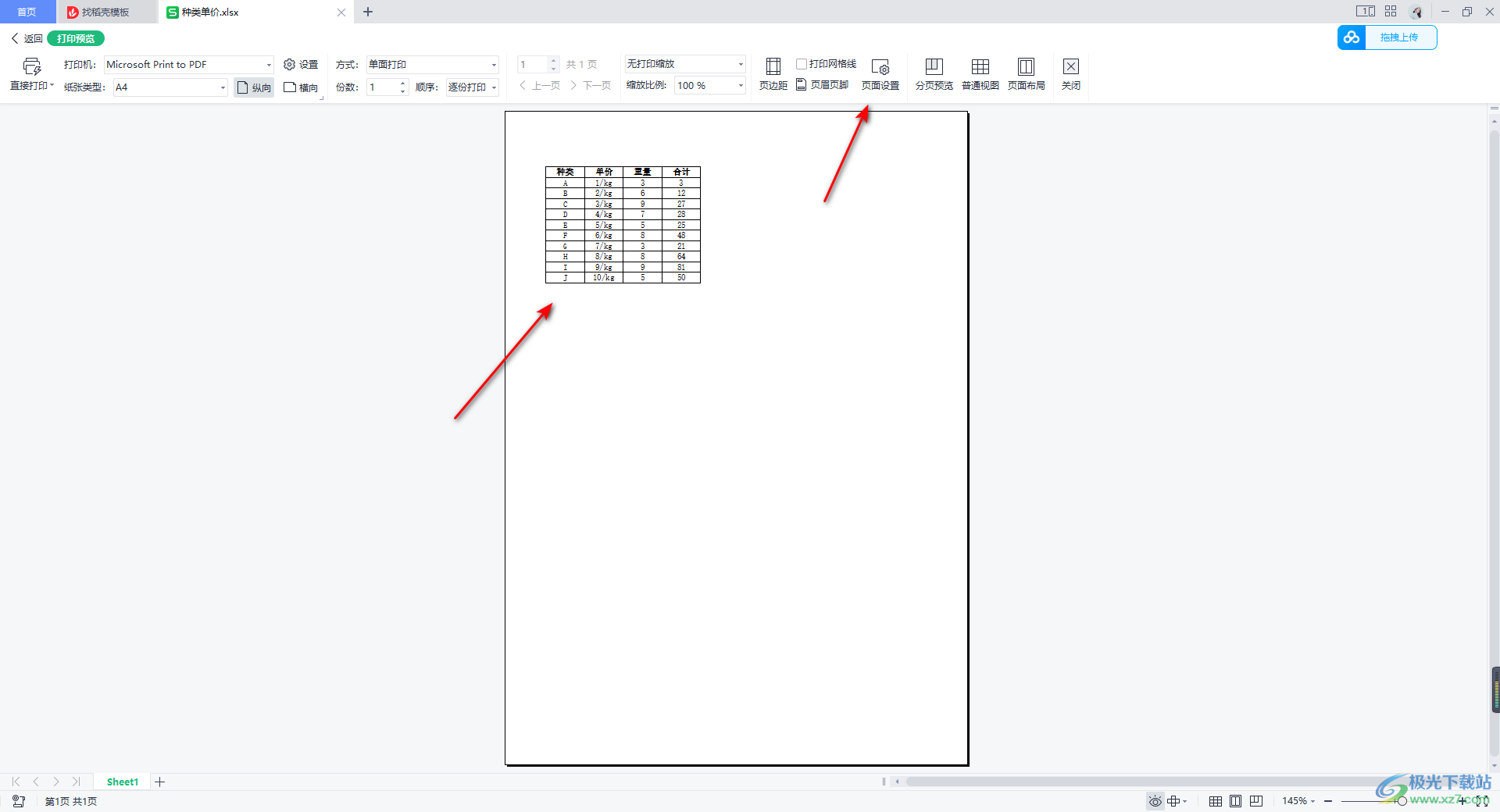Open the app grid icon in title bar
The height and width of the screenshot is (812, 1500).
(x=1391, y=11)
